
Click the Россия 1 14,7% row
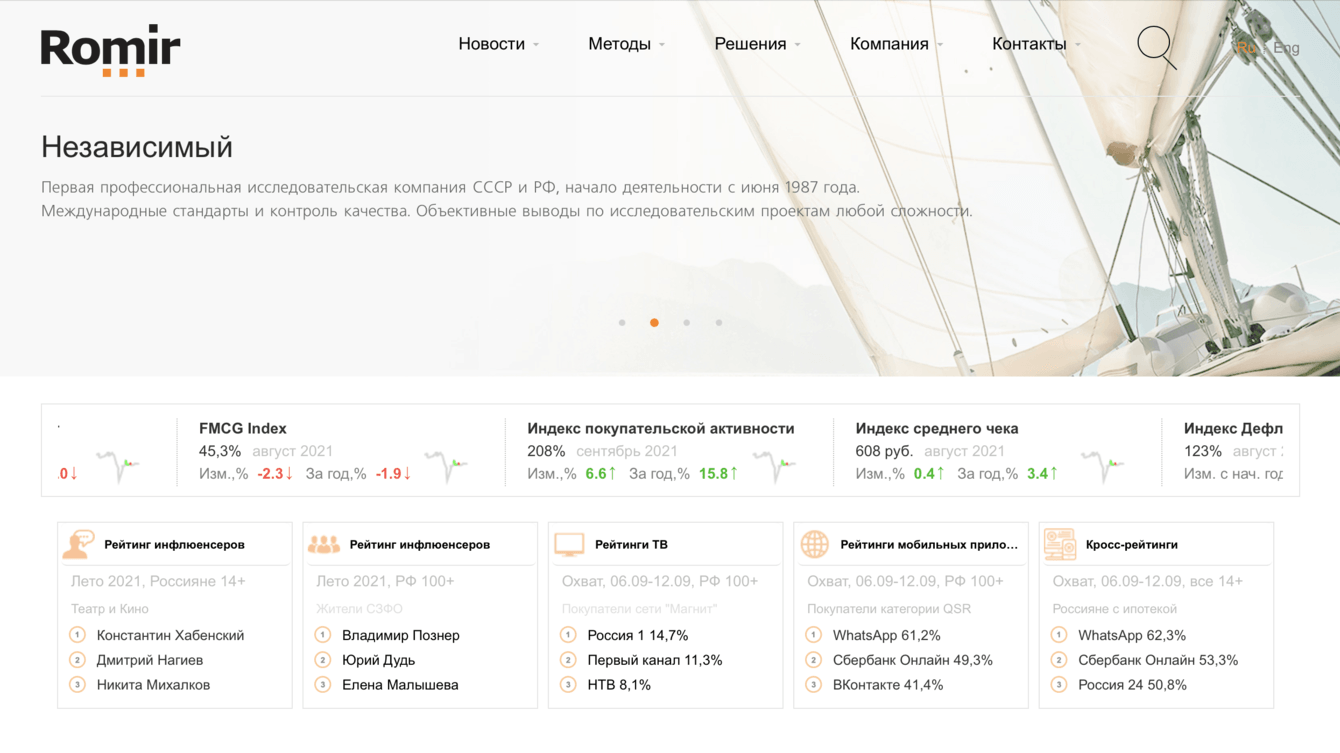pos(638,635)
